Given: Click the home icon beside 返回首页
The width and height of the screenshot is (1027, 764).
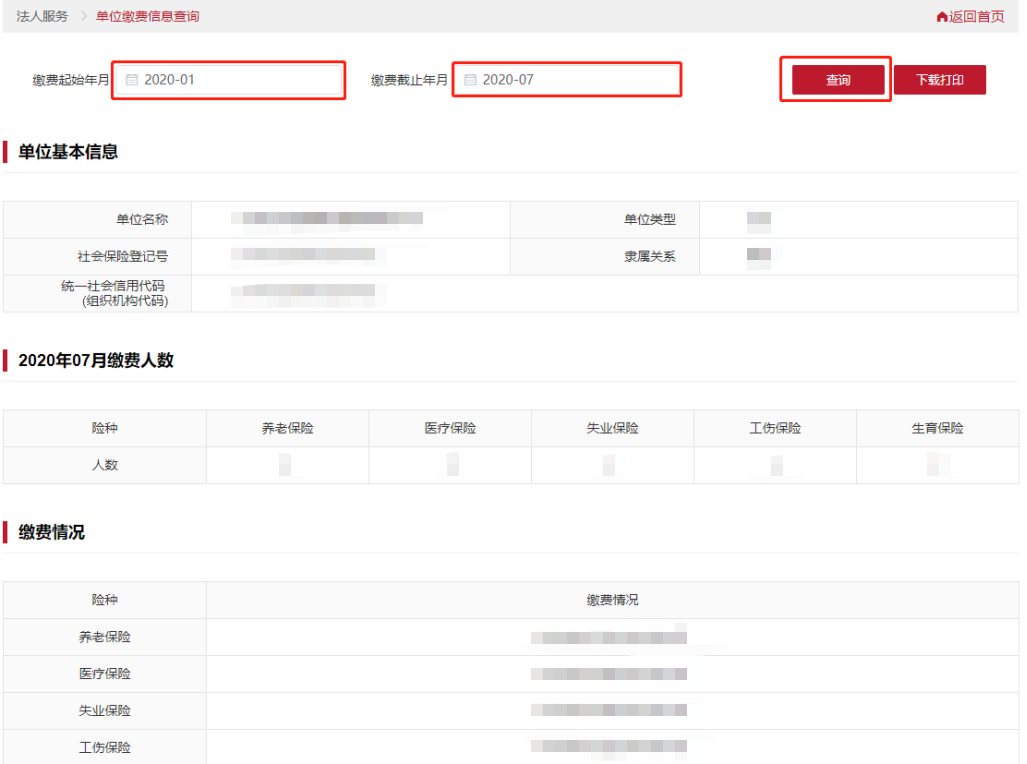Looking at the screenshot, I should point(941,17).
